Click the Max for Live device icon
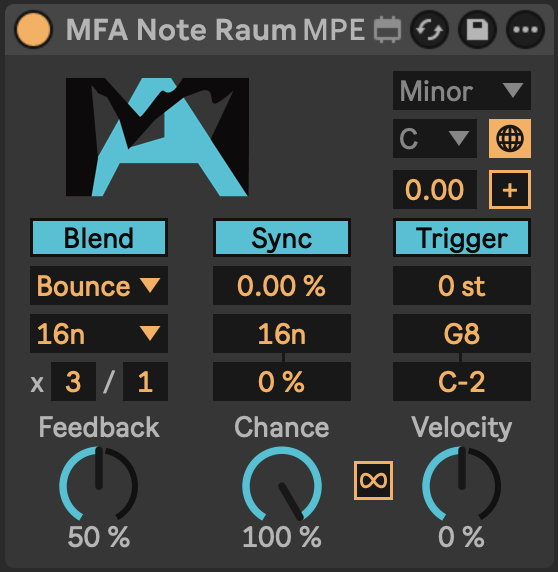Image resolution: width=558 pixels, height=572 pixels. point(387,30)
